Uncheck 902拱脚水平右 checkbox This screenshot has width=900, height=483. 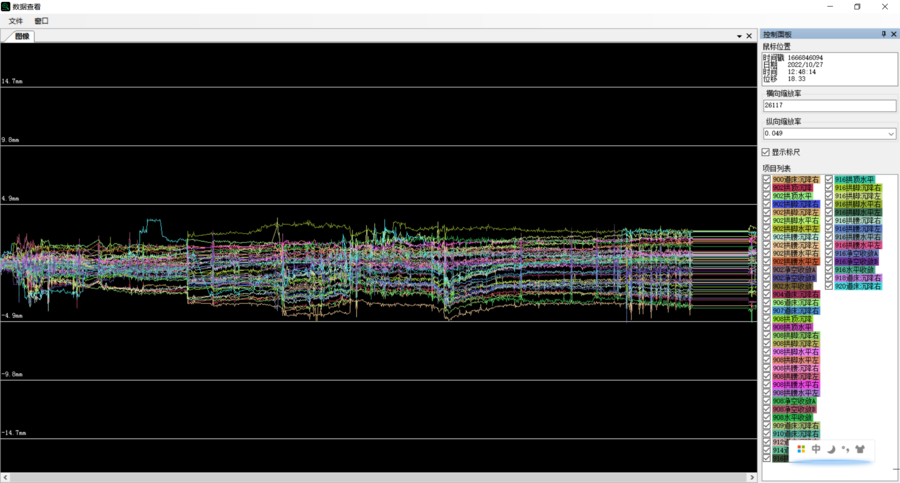point(767,221)
